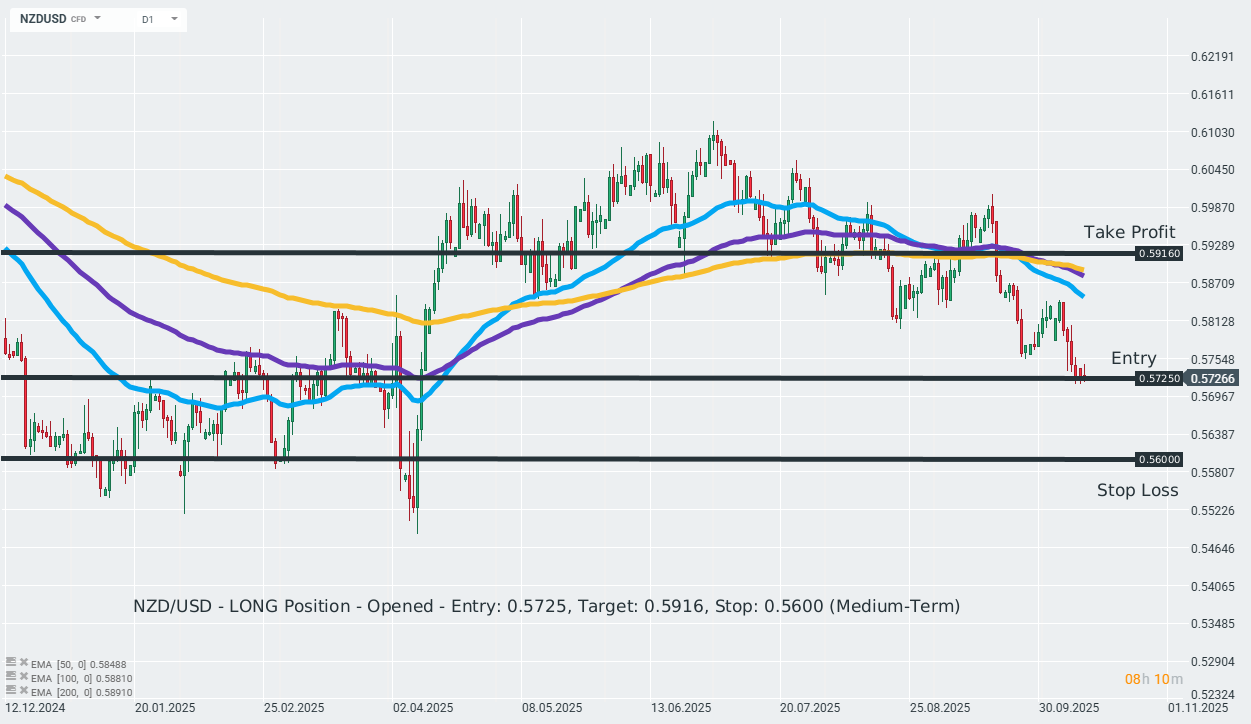
Task: Click the 0.56000 Stop Loss price tag
Action: click(x=1159, y=459)
